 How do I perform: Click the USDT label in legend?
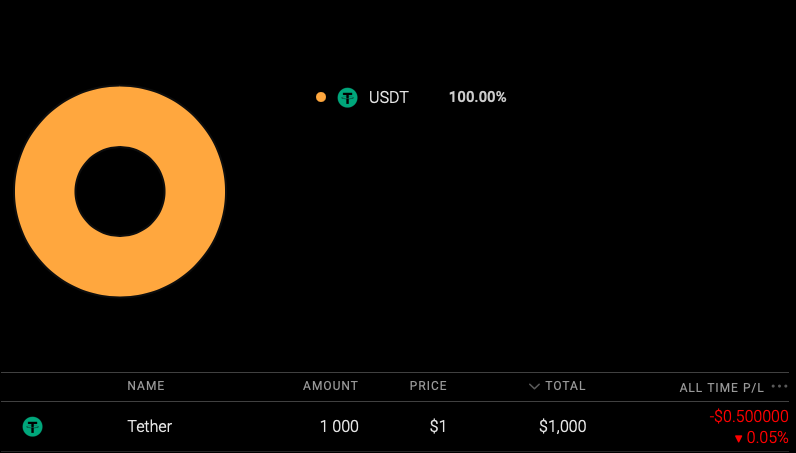(388, 98)
